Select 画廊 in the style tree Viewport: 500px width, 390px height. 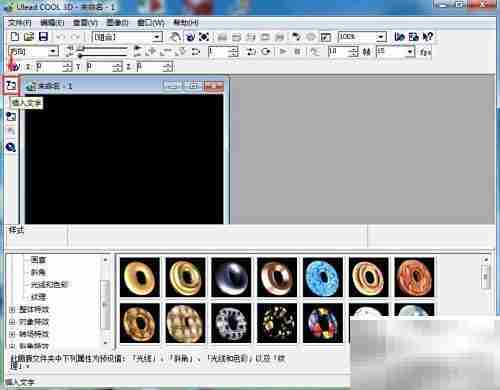pyautogui.click(x=38, y=260)
